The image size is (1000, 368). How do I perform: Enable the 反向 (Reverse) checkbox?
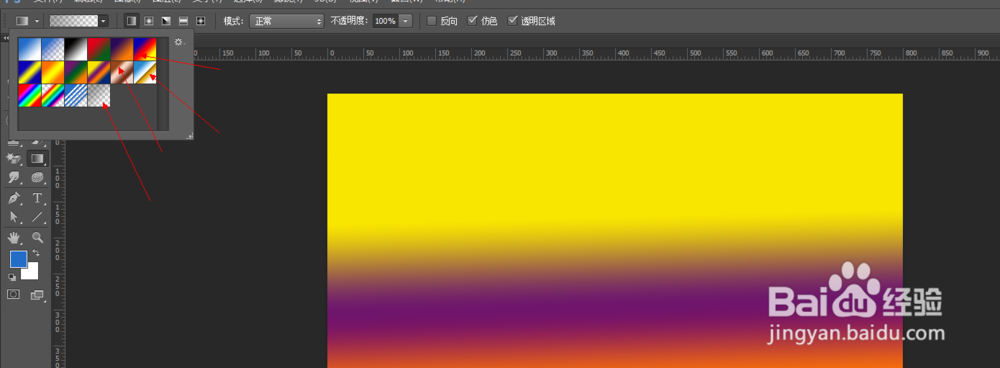click(x=432, y=21)
